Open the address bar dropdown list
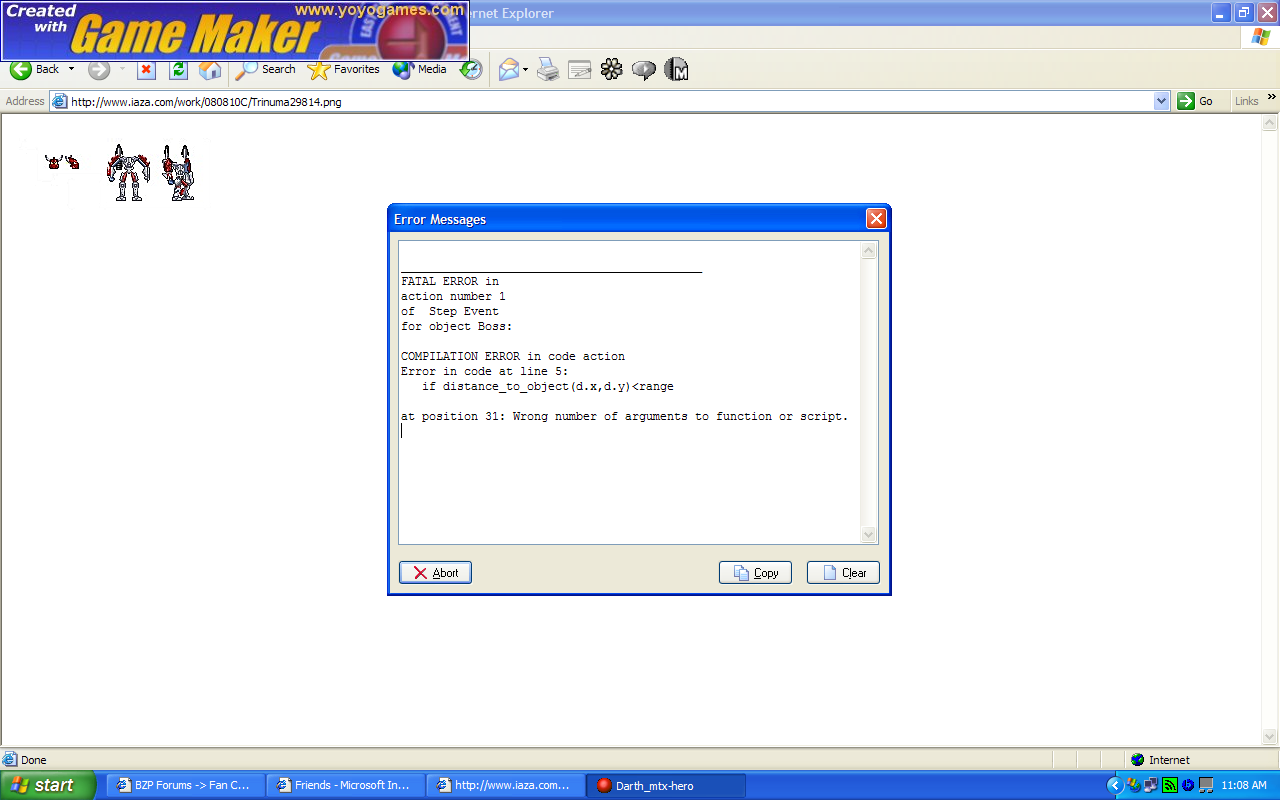This screenshot has height=800, width=1280. click(x=1161, y=100)
